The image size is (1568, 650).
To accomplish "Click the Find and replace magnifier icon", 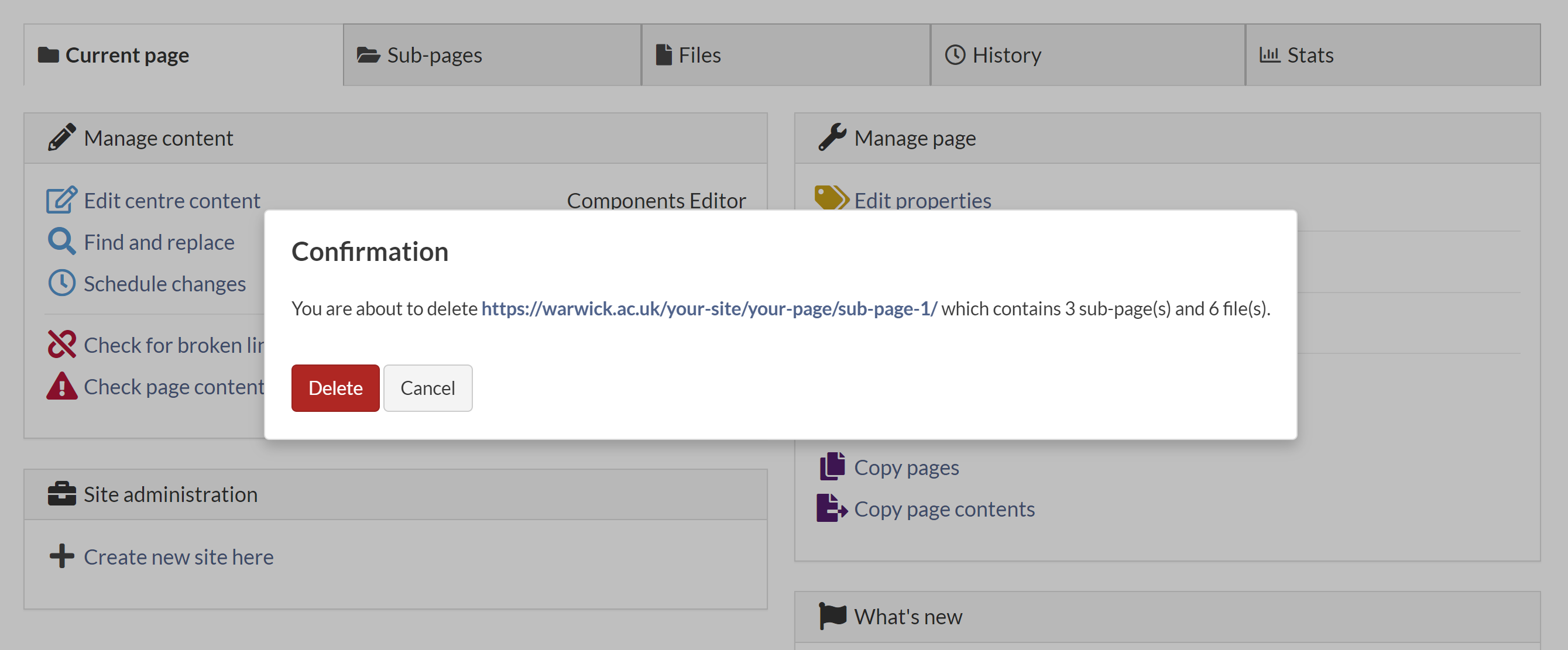I will coord(61,242).
